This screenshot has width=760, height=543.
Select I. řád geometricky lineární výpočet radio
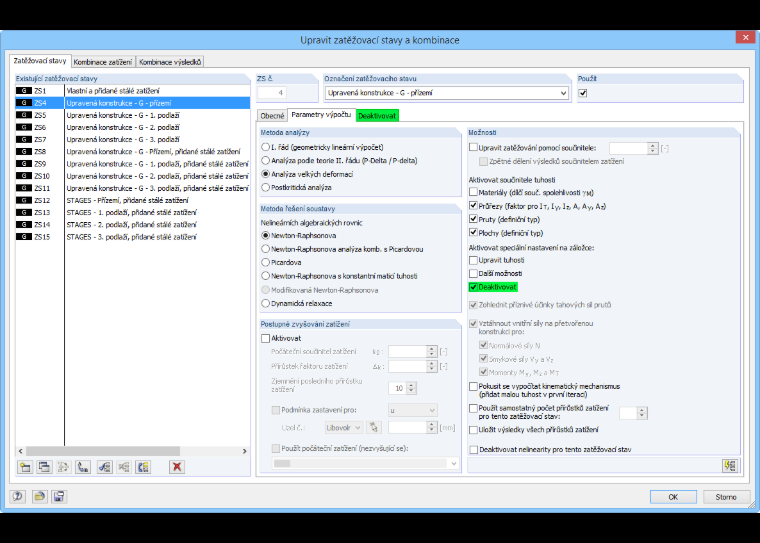265,147
